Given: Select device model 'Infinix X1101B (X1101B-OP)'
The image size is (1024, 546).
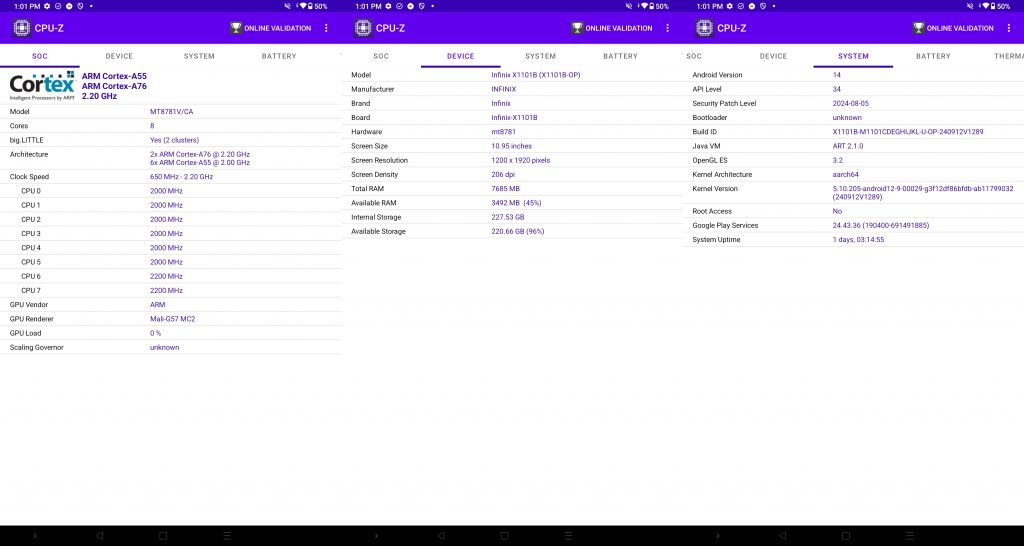Looking at the screenshot, I should click(x=536, y=75).
